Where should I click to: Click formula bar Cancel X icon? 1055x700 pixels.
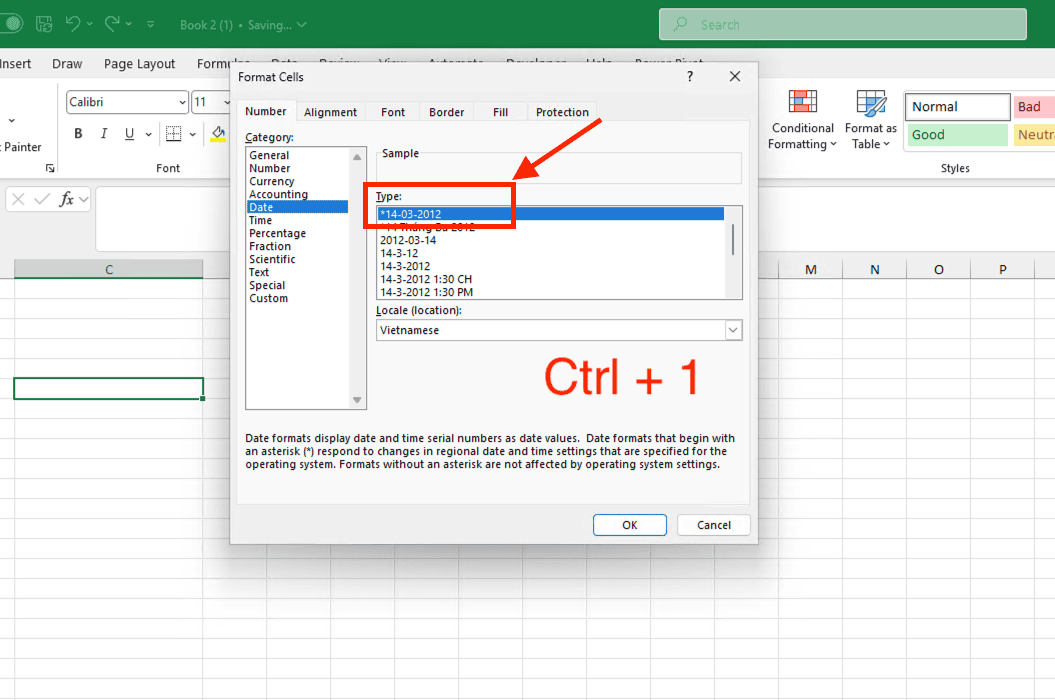[x=18, y=199]
